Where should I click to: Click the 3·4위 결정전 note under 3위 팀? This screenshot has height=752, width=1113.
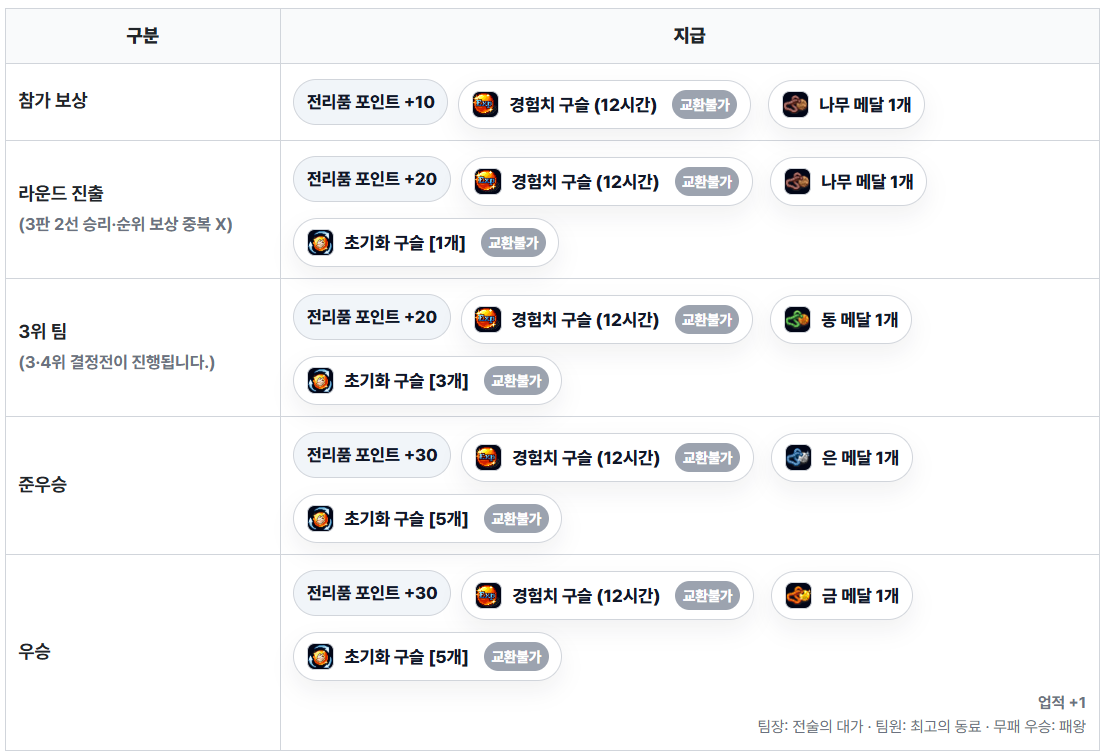tap(116, 362)
